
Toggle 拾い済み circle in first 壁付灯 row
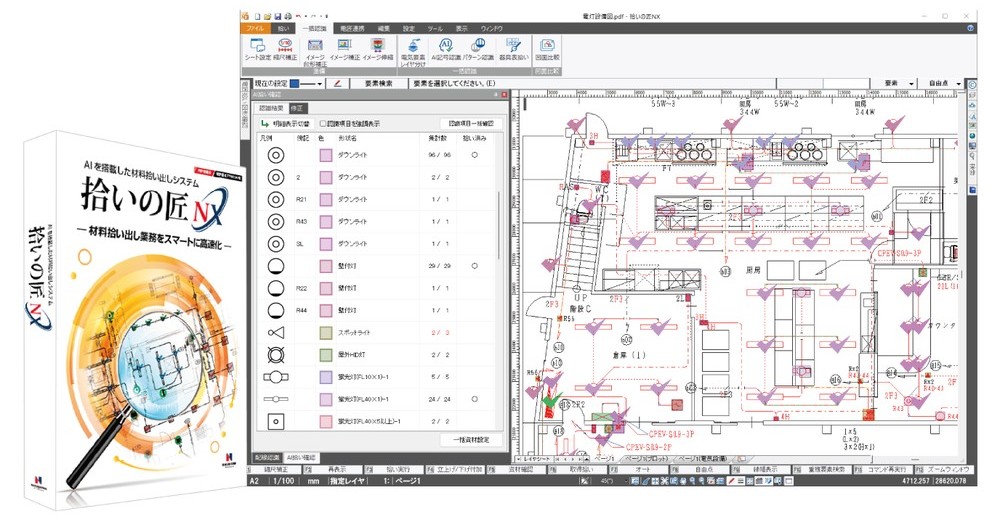click(474, 266)
